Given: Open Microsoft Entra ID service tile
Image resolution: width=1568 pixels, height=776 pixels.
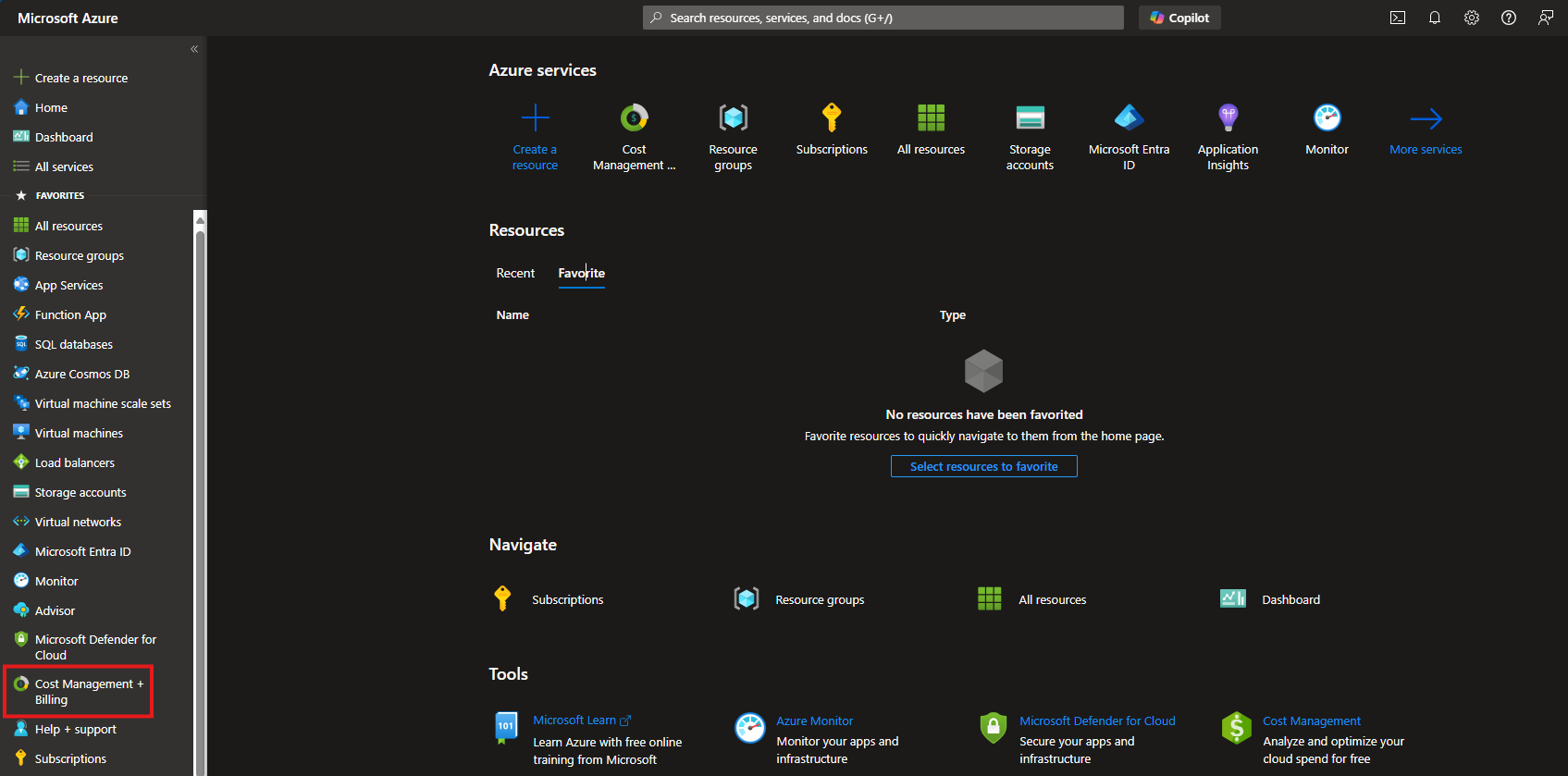Looking at the screenshot, I should 1129,138.
